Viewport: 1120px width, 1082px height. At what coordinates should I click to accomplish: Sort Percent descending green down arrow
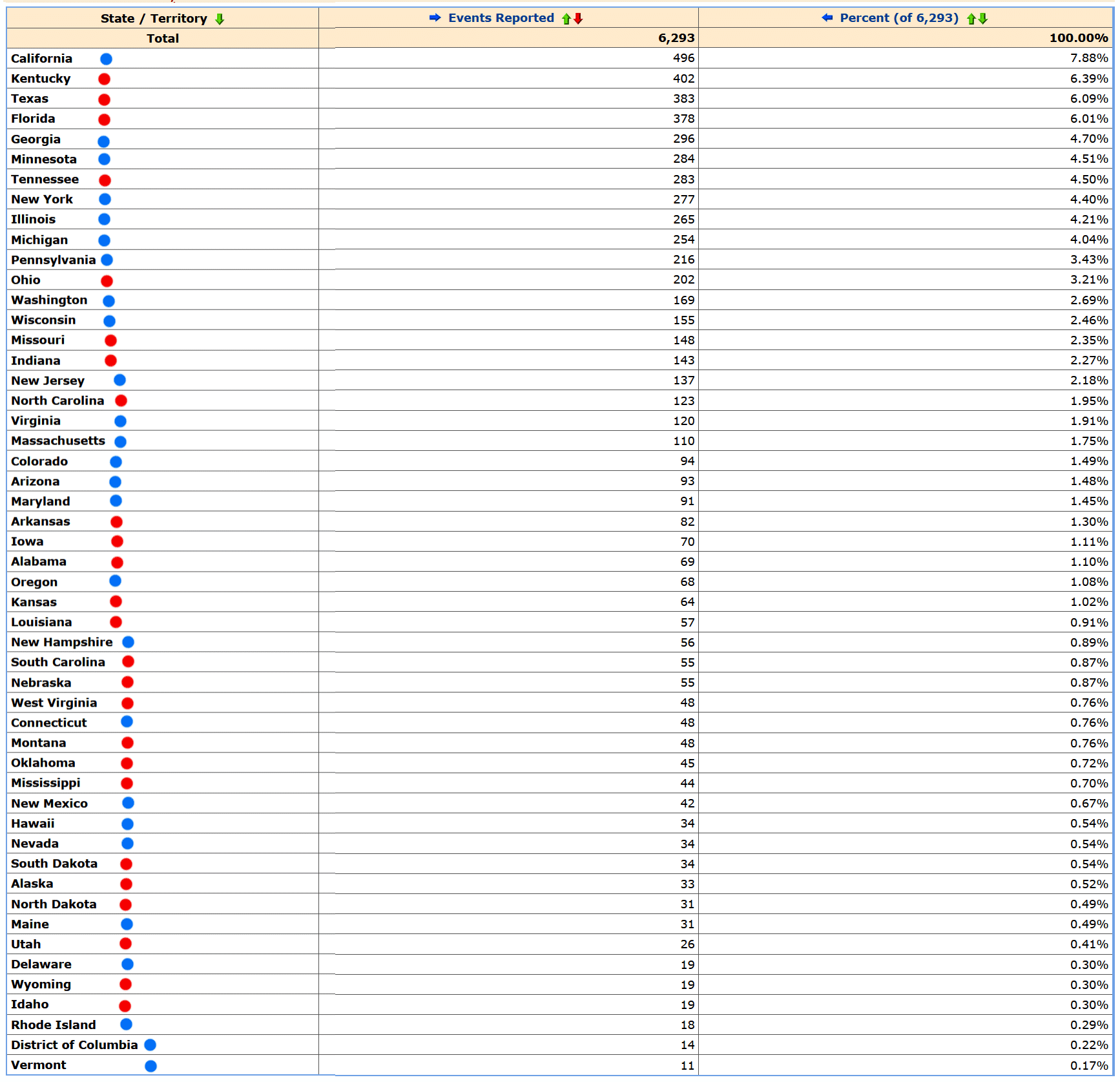983,19
